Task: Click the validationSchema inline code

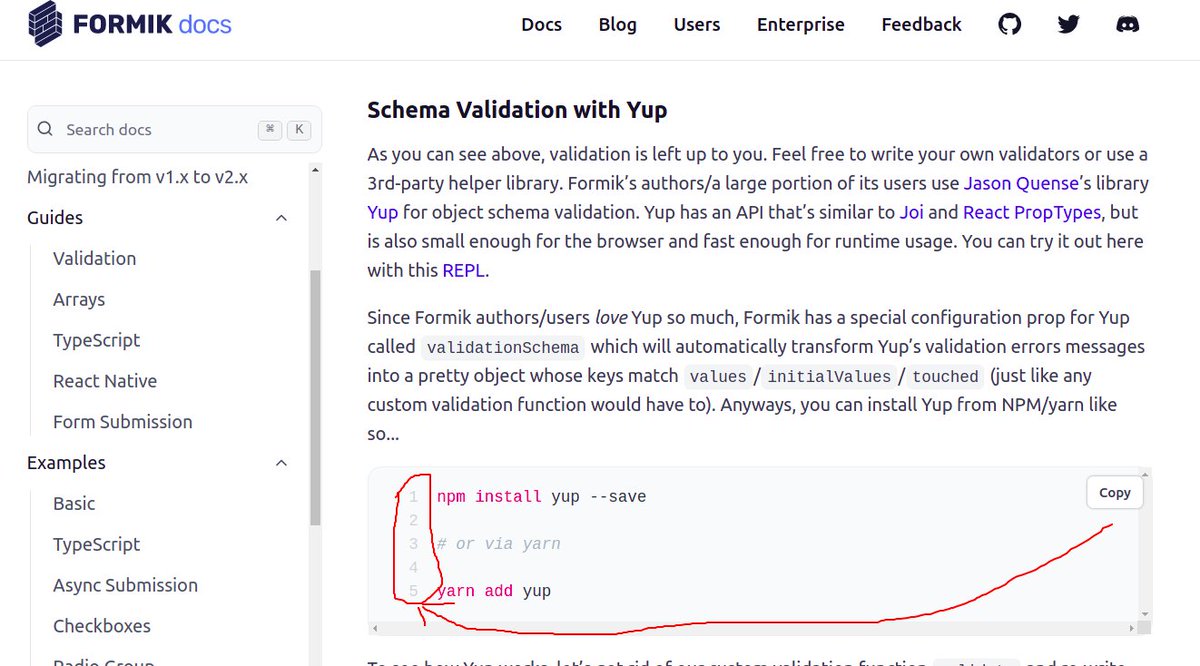Action: pos(503,348)
